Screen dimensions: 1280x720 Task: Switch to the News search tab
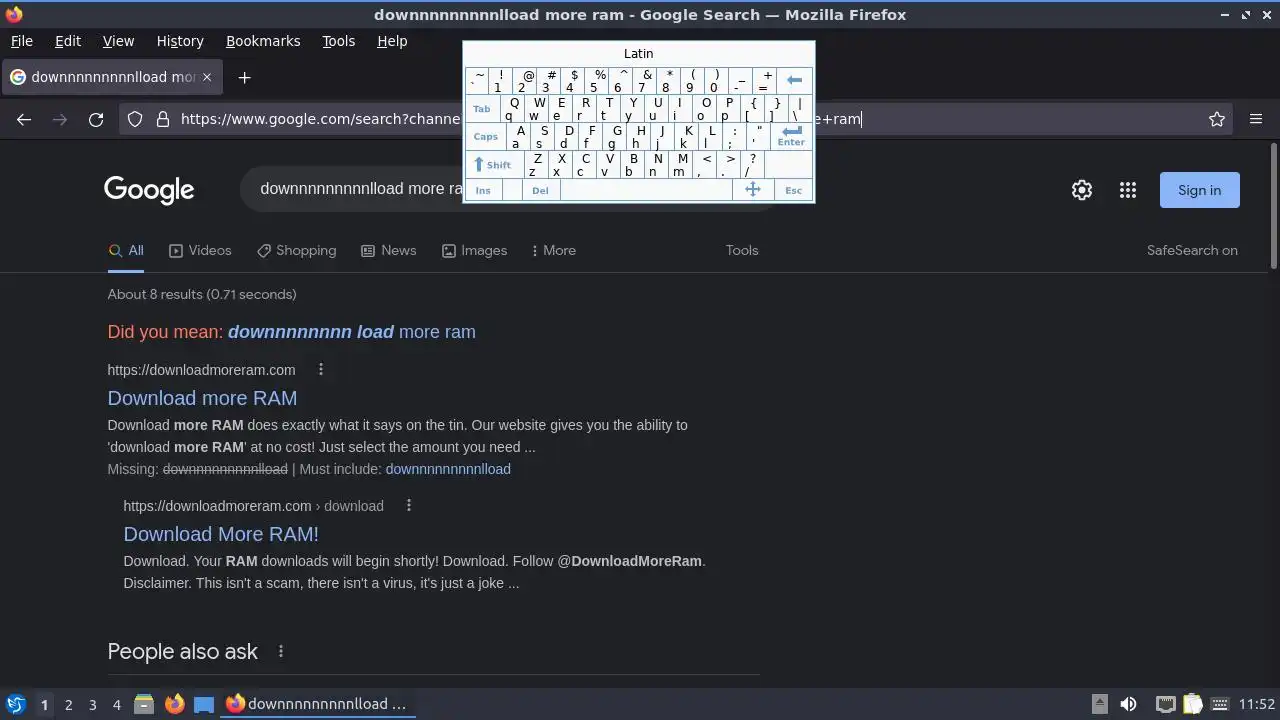(388, 250)
